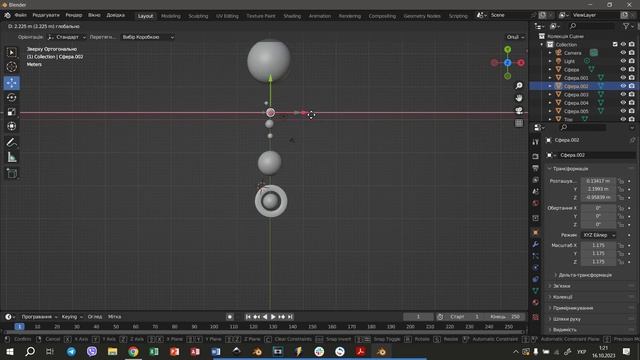Expand the Сфера.001 tree item

[x=550, y=78]
